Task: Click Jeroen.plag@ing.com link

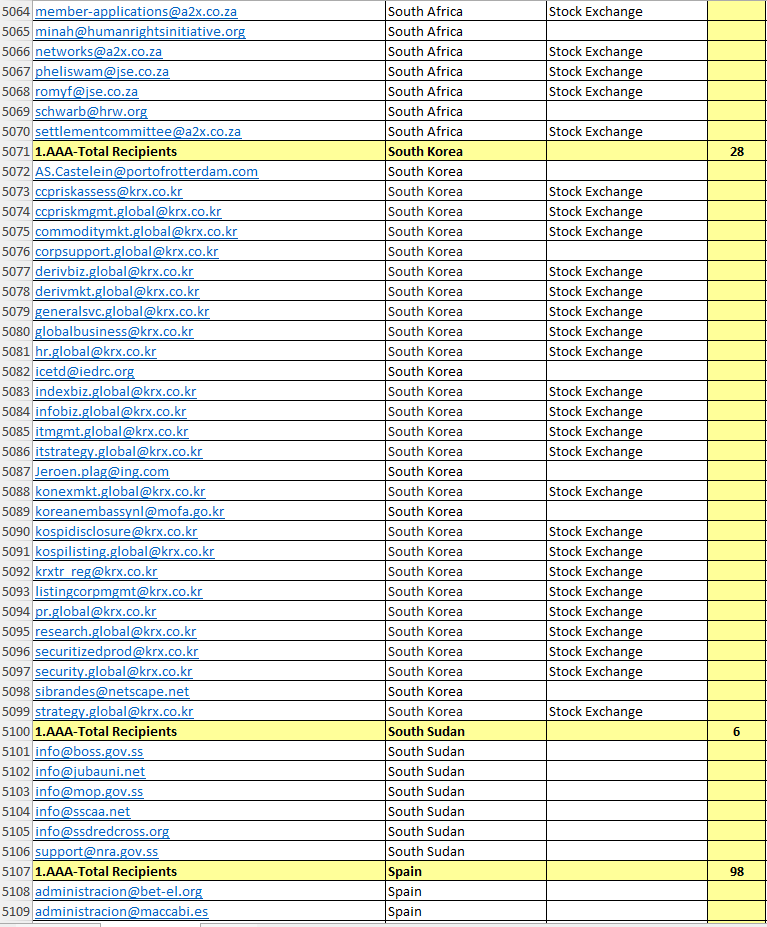Action: [x=102, y=472]
